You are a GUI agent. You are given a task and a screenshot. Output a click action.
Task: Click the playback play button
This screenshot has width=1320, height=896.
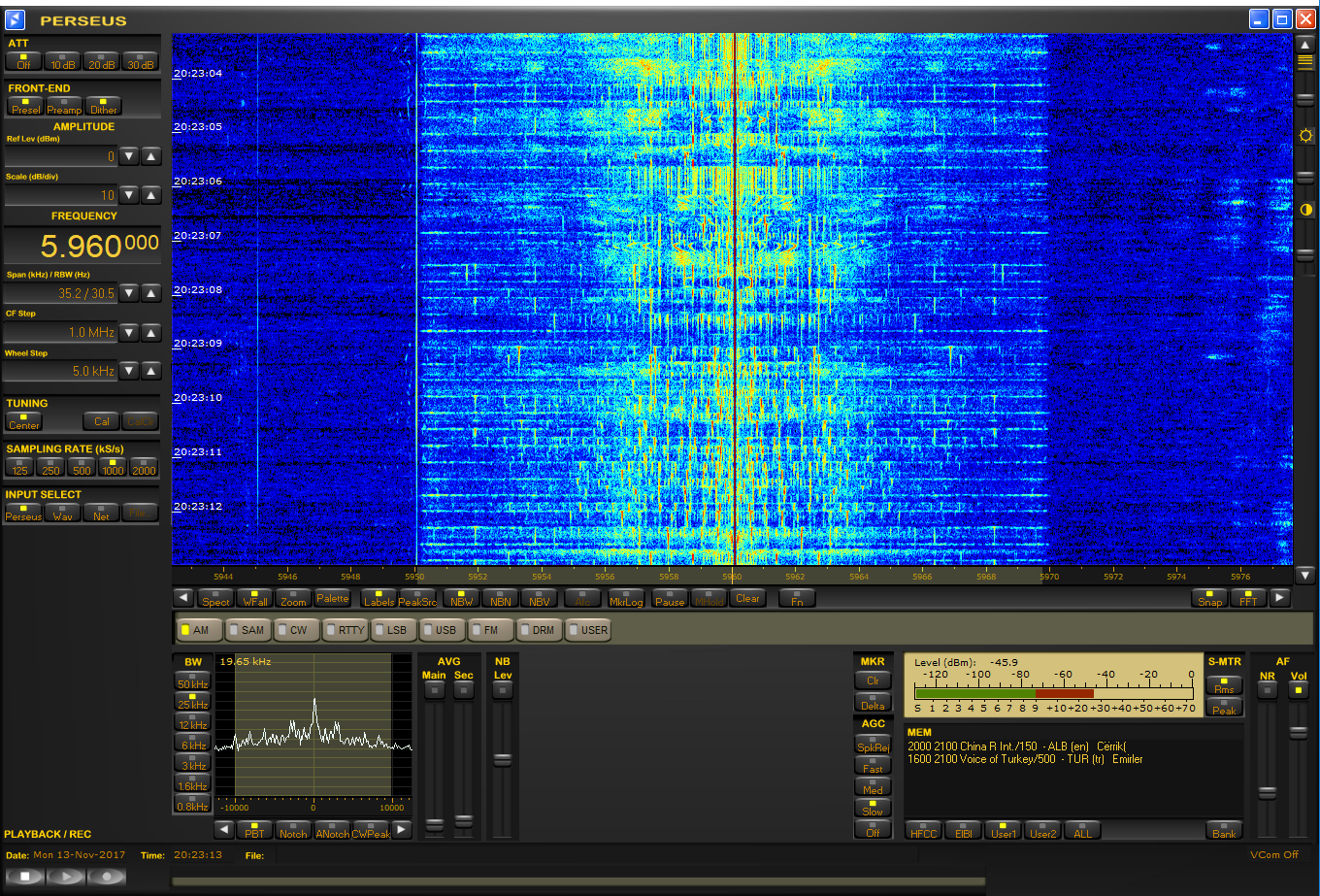pos(65,876)
